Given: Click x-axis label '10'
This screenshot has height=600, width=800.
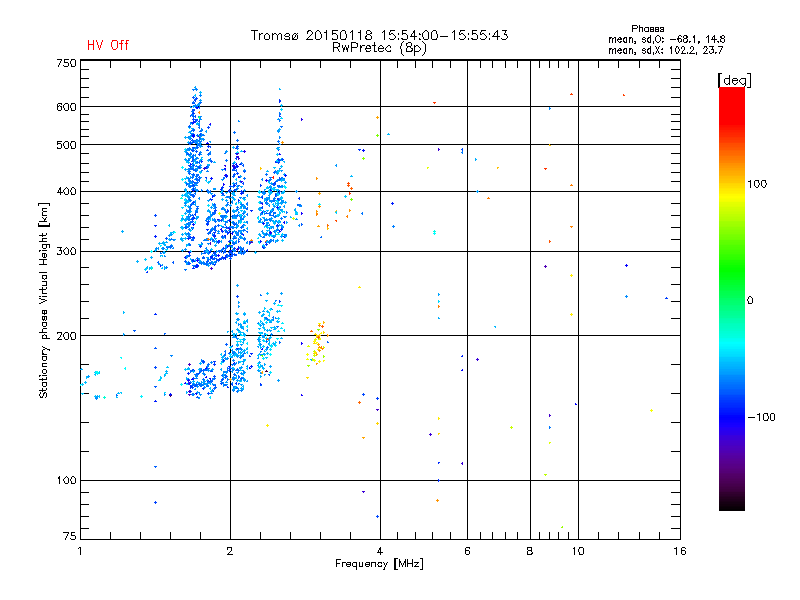Looking at the screenshot, I should point(578,551).
